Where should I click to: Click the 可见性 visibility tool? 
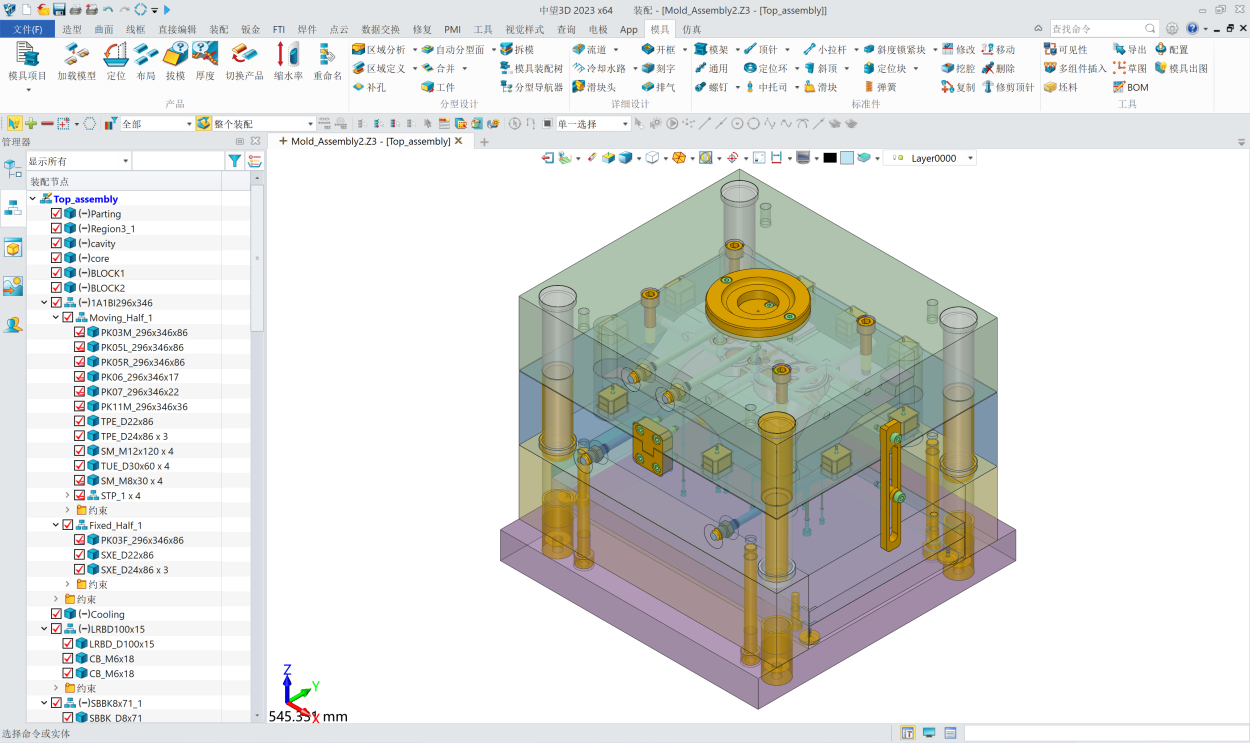(x=1065, y=49)
